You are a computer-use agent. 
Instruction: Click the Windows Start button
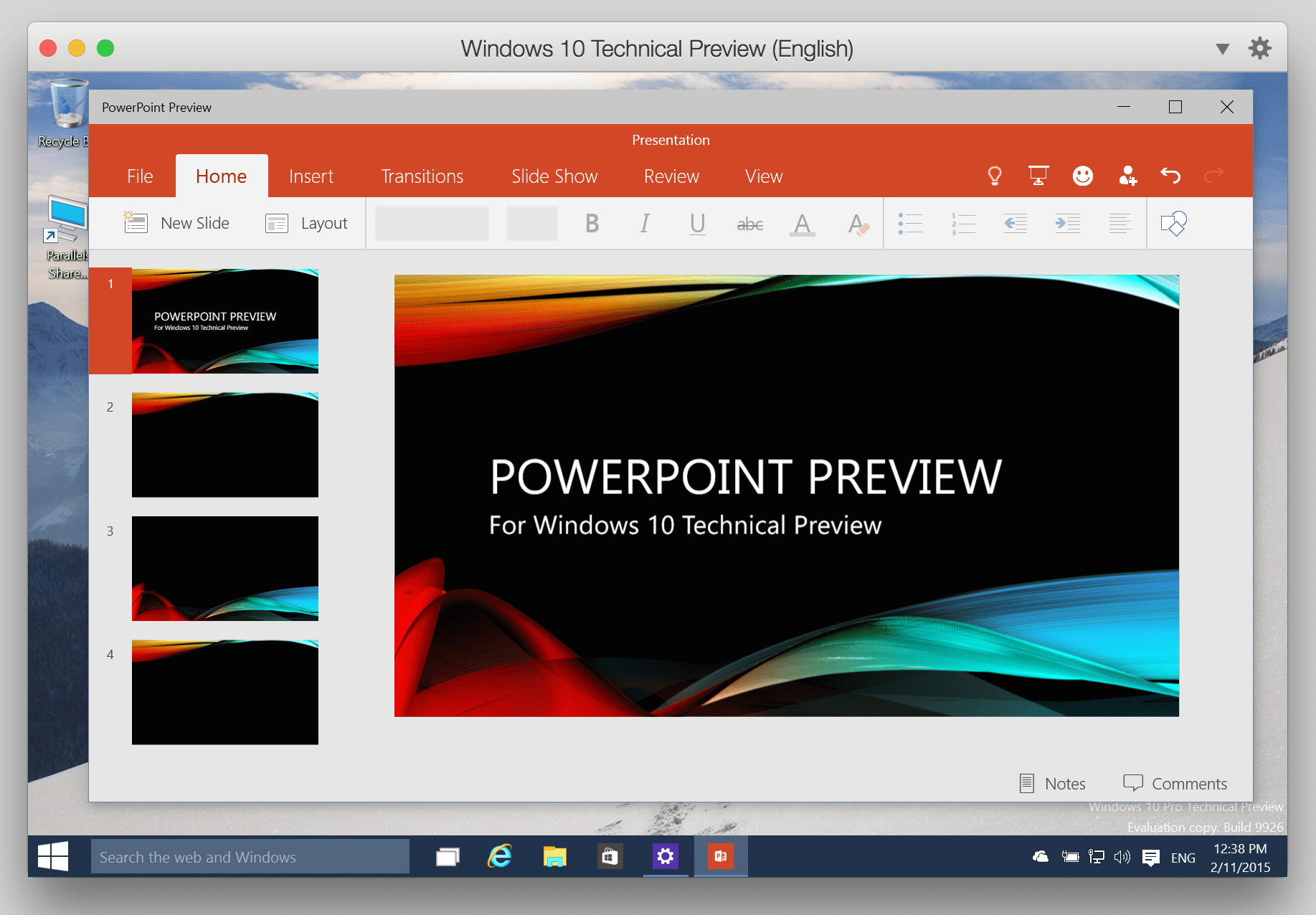53,856
